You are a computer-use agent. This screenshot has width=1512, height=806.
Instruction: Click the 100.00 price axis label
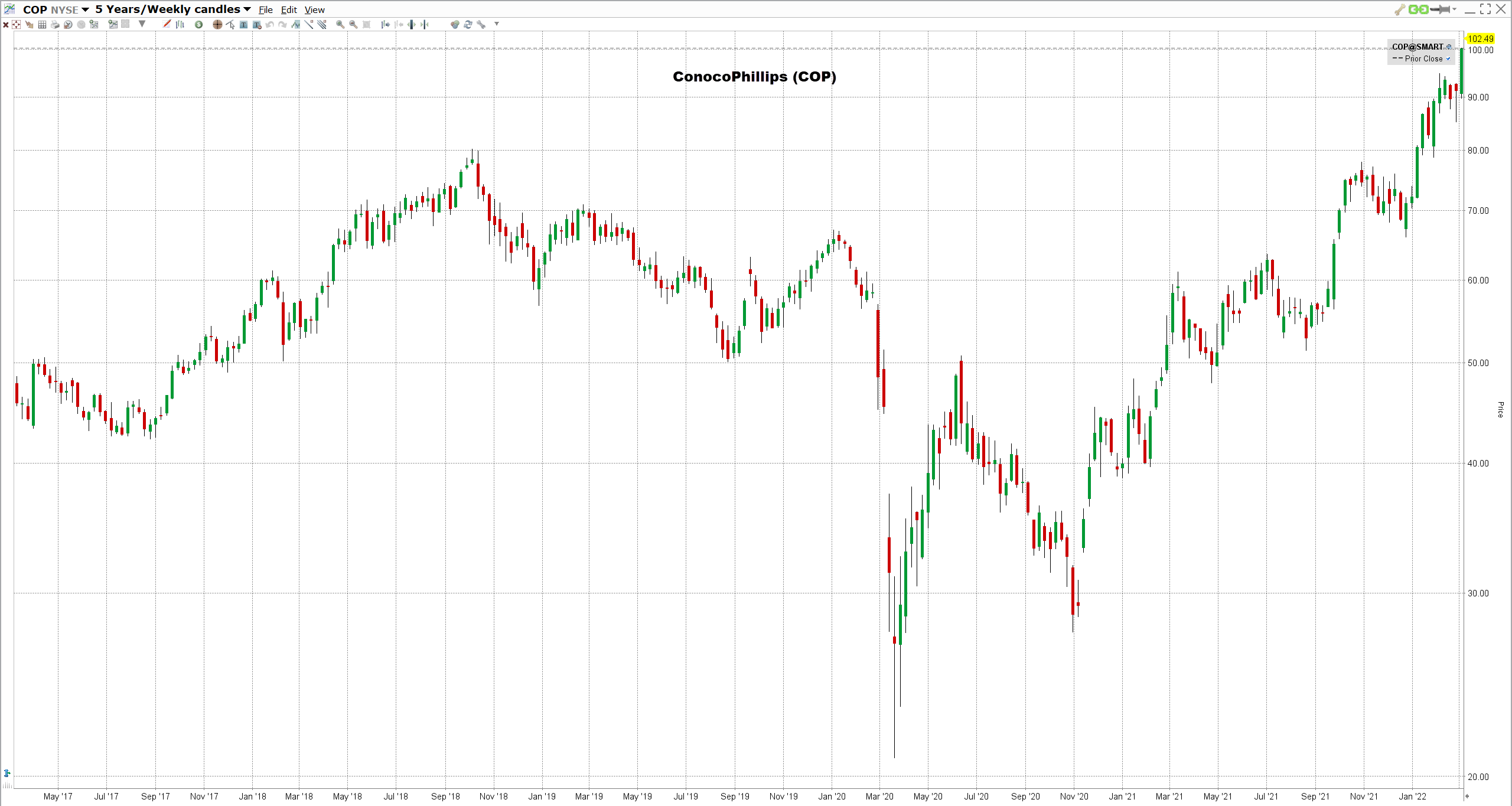(1481, 50)
